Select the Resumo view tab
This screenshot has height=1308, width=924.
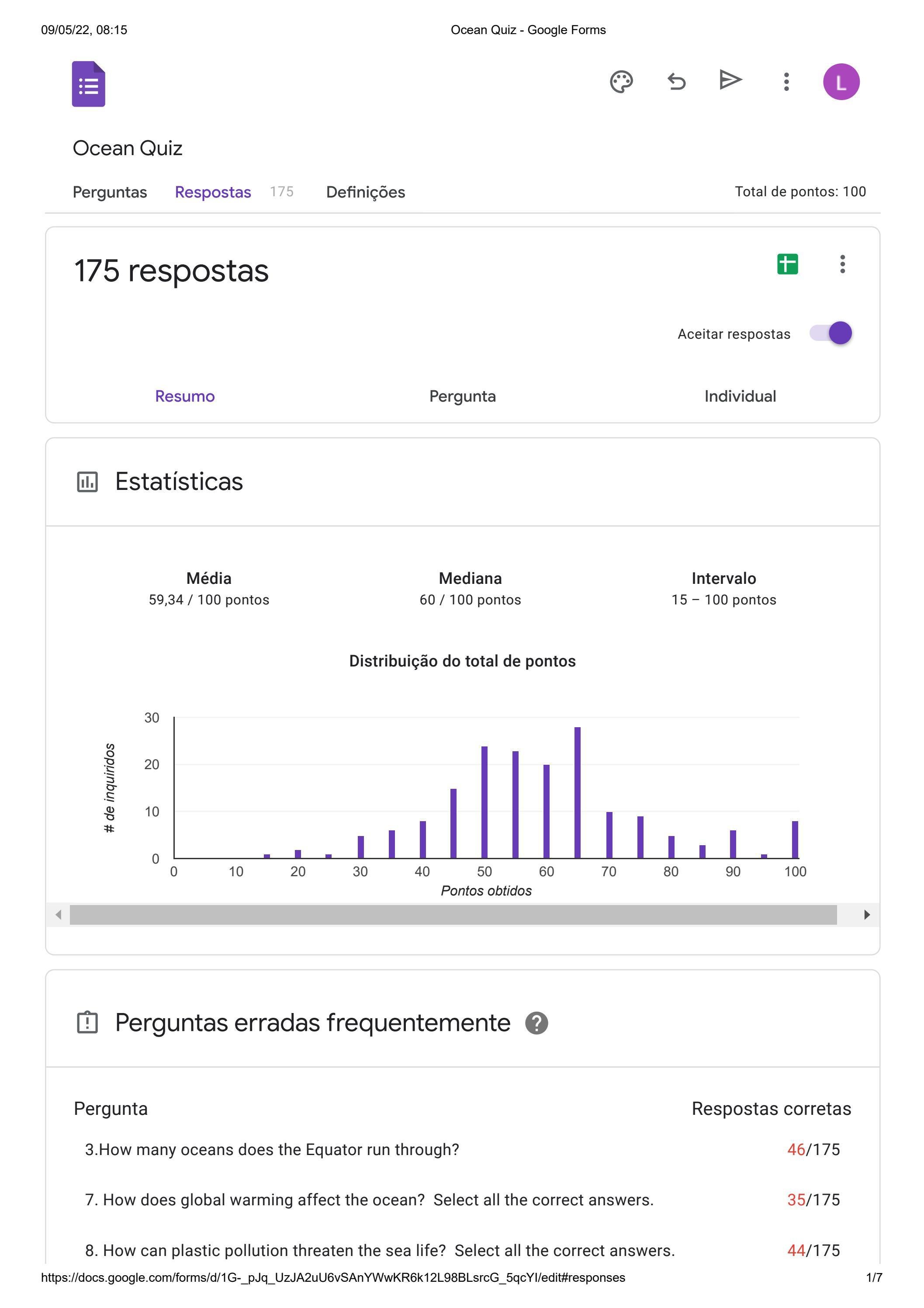[184, 396]
